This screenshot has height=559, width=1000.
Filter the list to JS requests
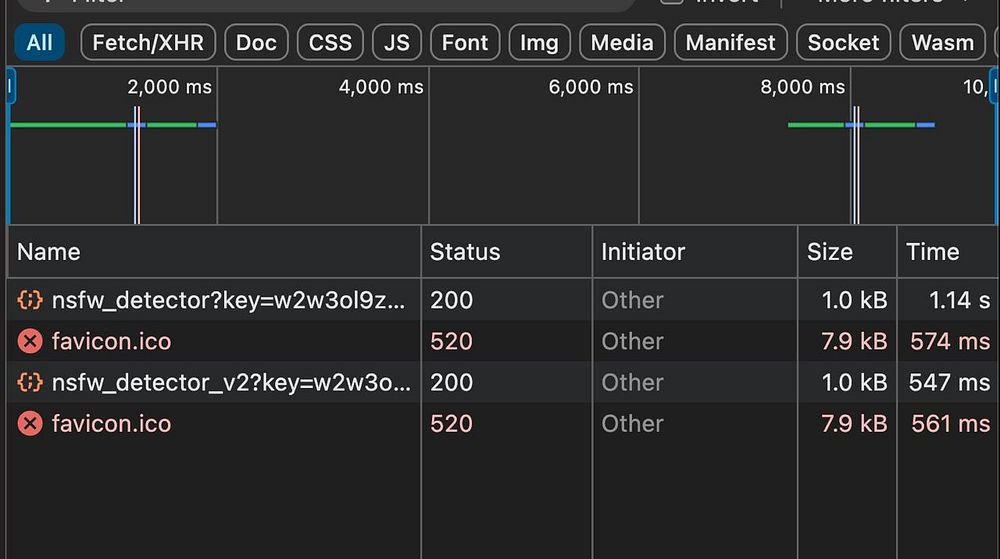point(397,43)
